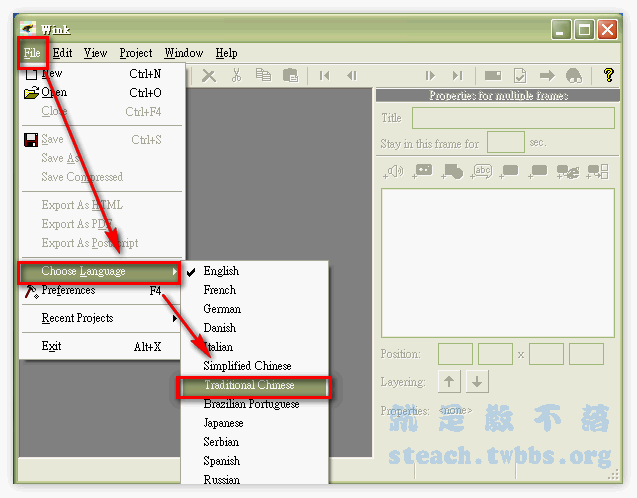
Task: Click the render toolbar icon beside help
Action: tap(574, 76)
